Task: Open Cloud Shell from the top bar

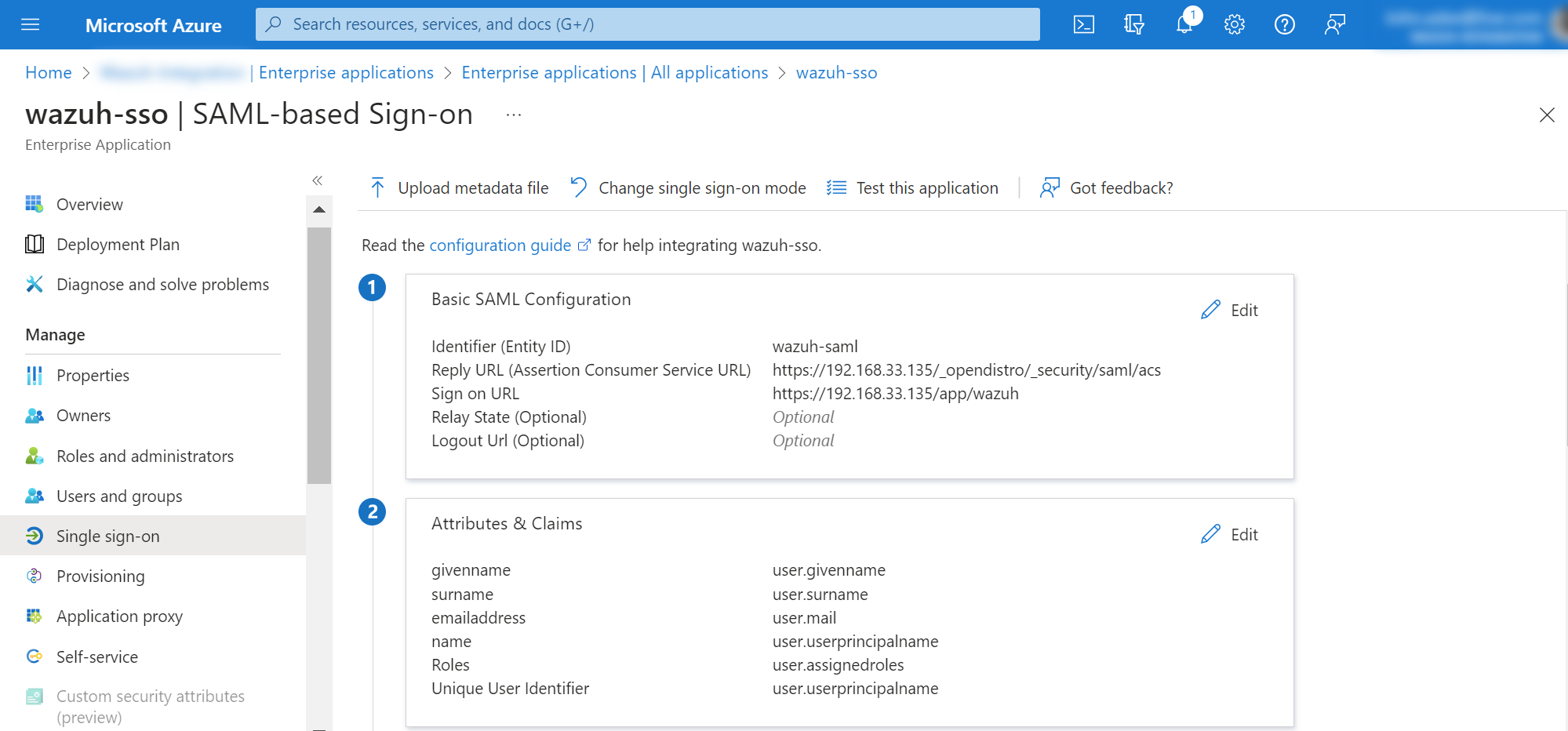Action: point(1083,24)
